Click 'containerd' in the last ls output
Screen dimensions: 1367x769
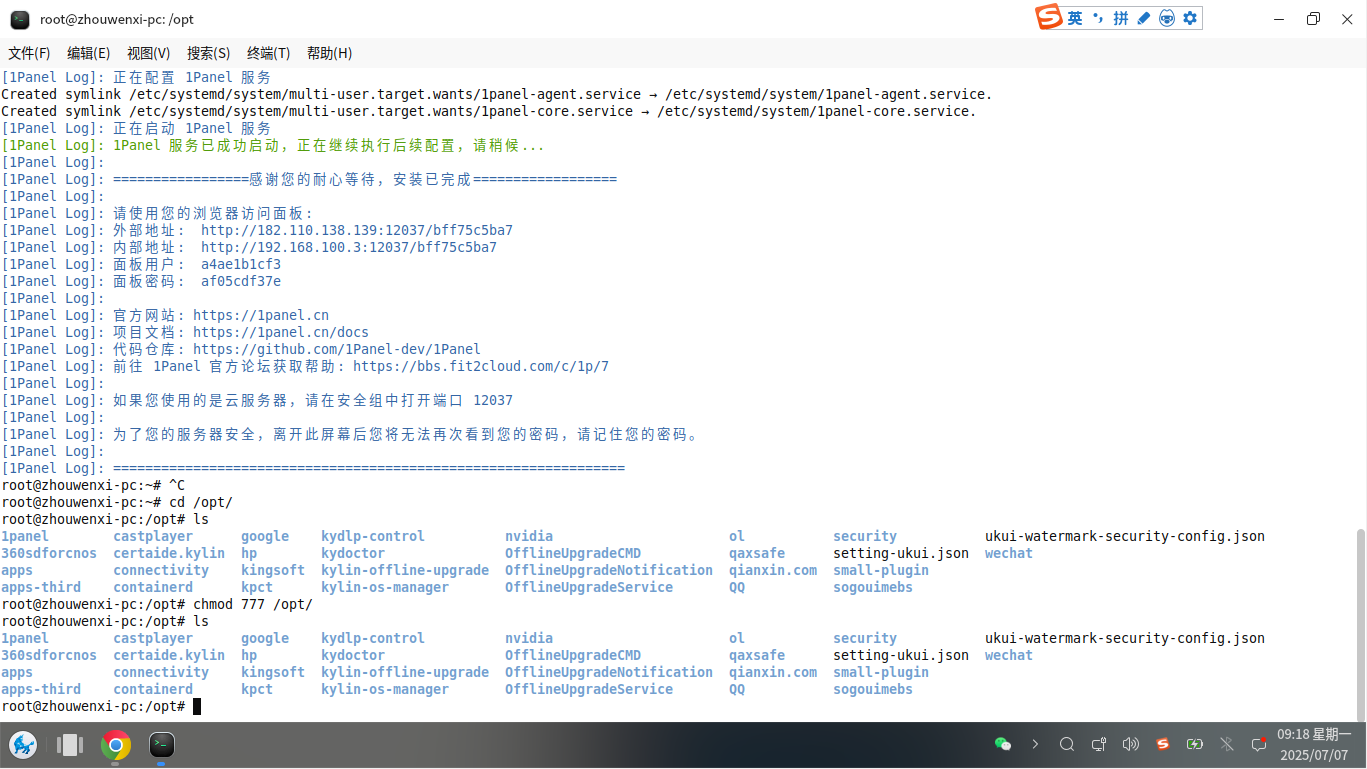point(153,689)
